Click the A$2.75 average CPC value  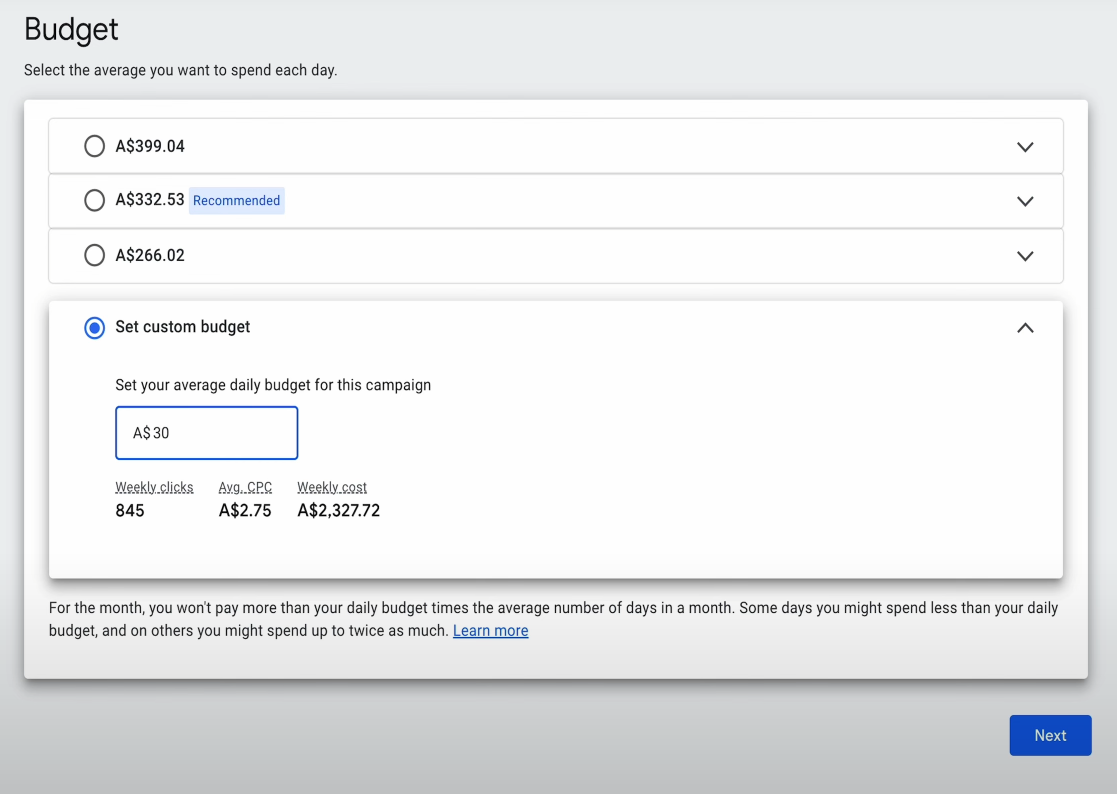tap(244, 510)
